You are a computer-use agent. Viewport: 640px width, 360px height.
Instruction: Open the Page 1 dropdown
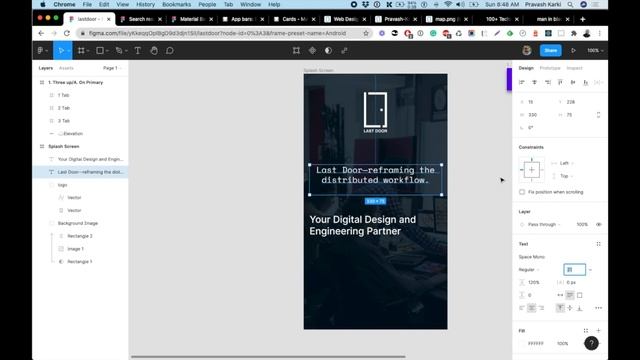pos(112,68)
